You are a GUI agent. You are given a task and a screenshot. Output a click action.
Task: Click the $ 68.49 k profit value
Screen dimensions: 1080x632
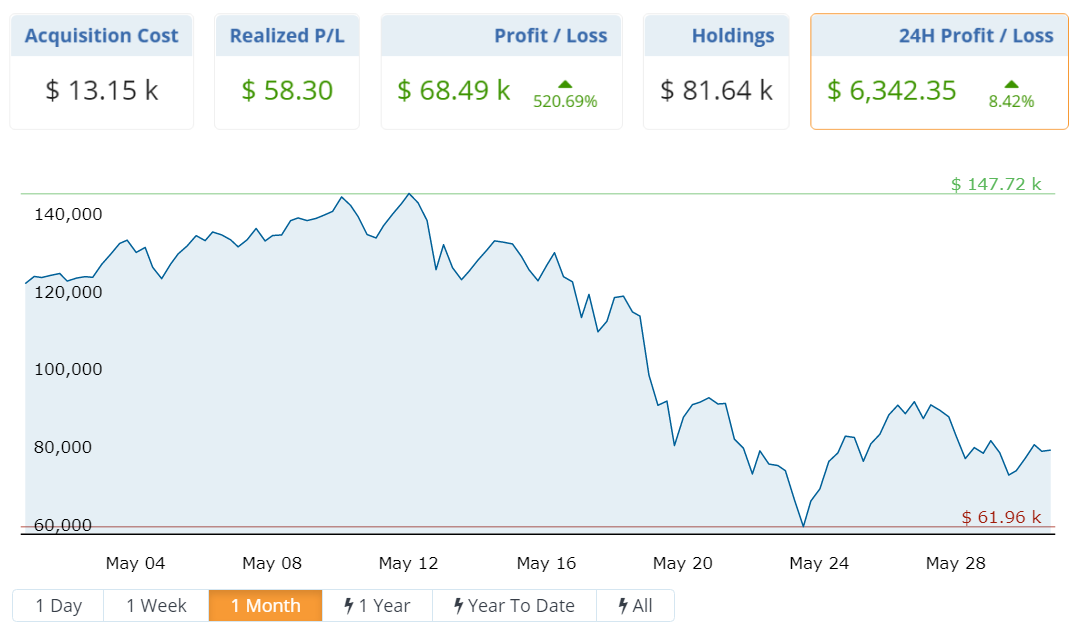tap(454, 91)
